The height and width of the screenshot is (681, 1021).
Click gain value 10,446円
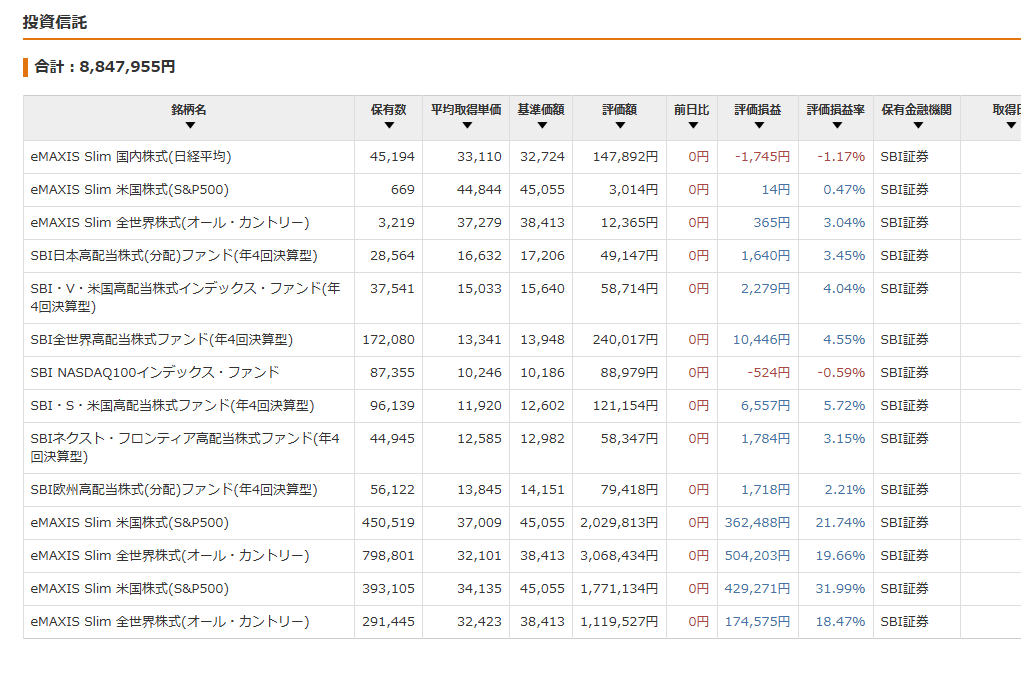[x=761, y=340]
